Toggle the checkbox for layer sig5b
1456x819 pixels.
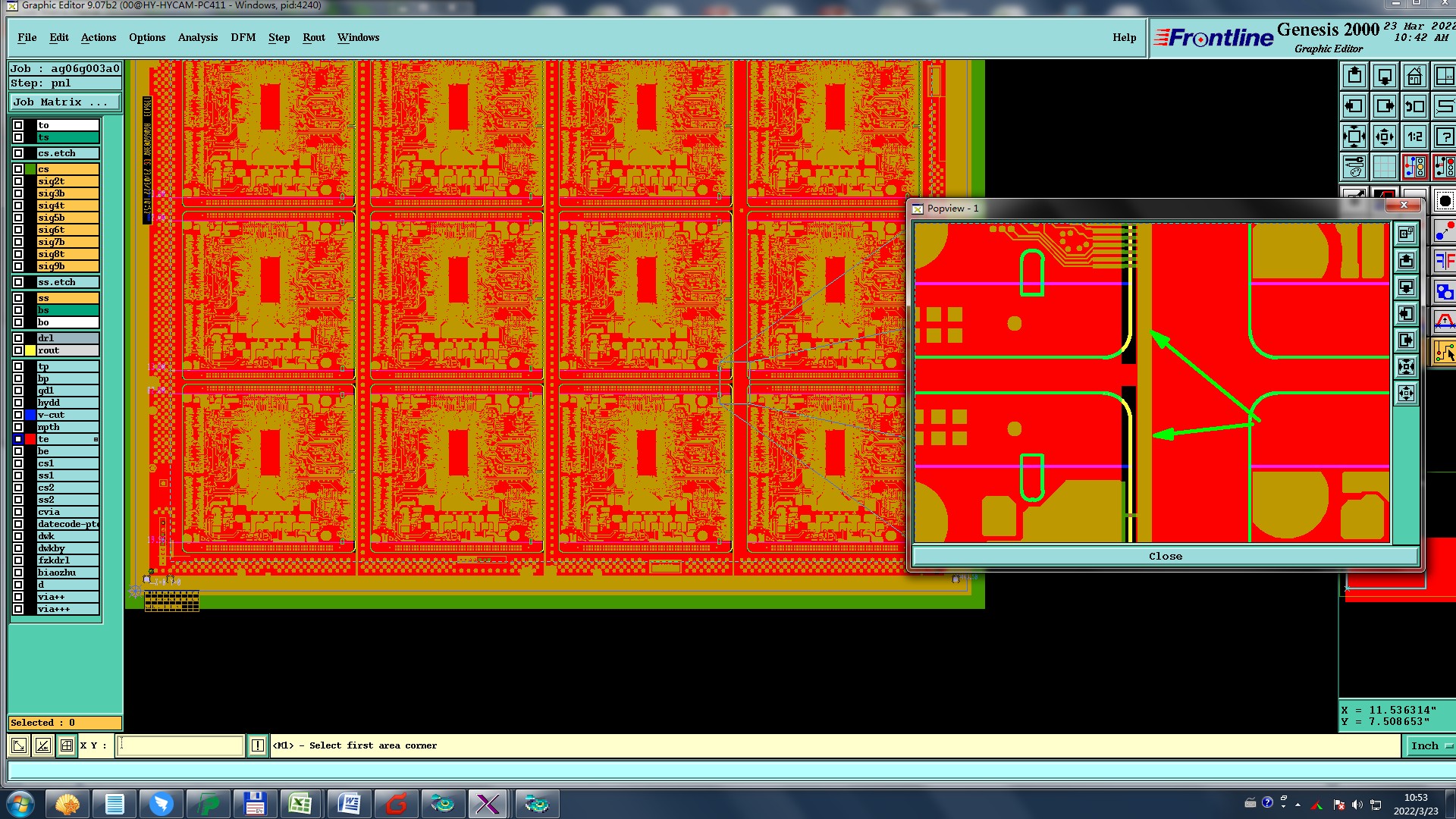[x=18, y=218]
